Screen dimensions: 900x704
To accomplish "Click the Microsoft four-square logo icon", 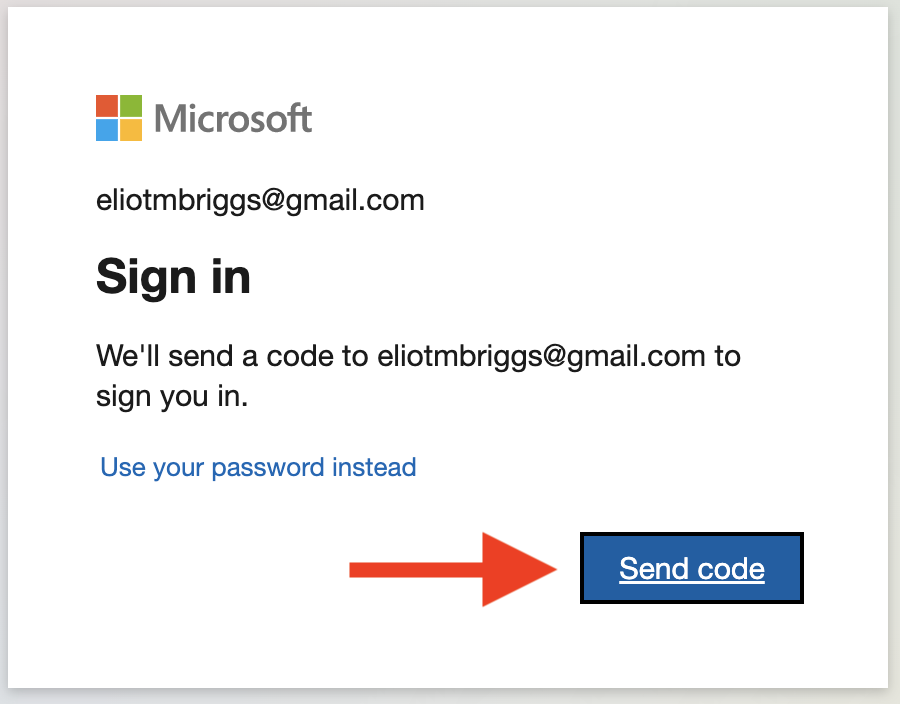I will pos(119,118).
